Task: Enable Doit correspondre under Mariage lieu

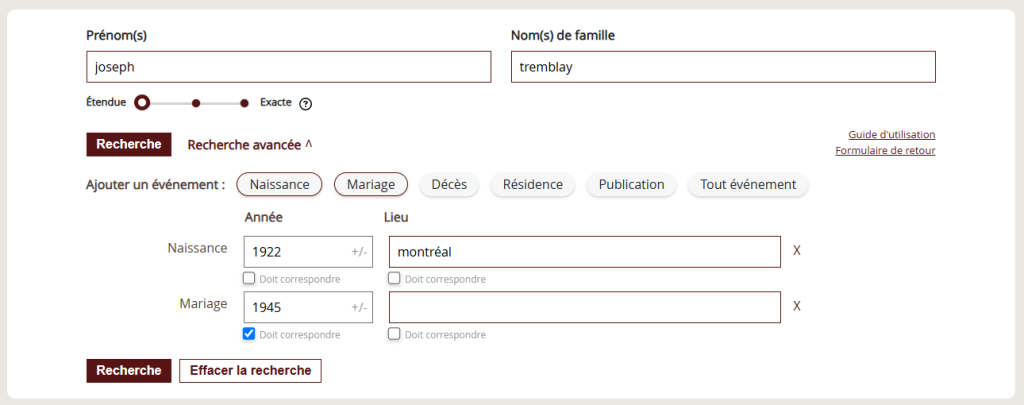Action: [394, 334]
